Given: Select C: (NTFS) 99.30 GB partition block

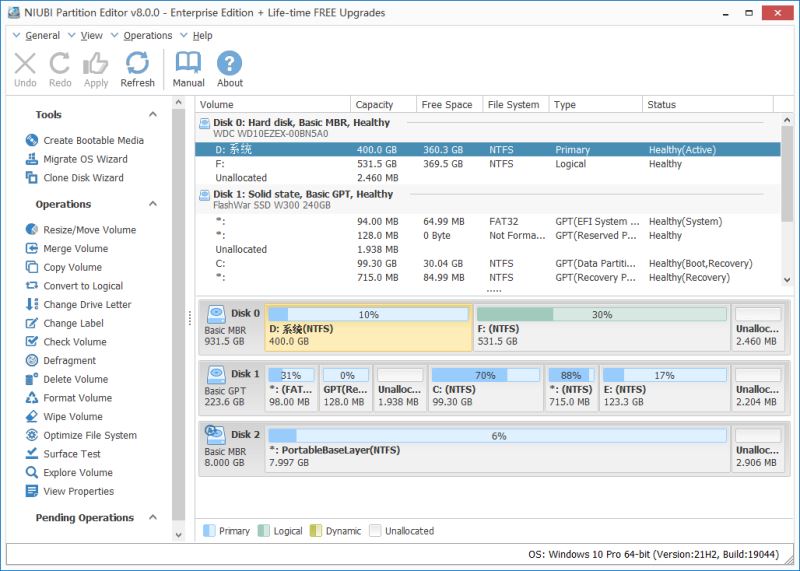Looking at the screenshot, I should [485, 388].
